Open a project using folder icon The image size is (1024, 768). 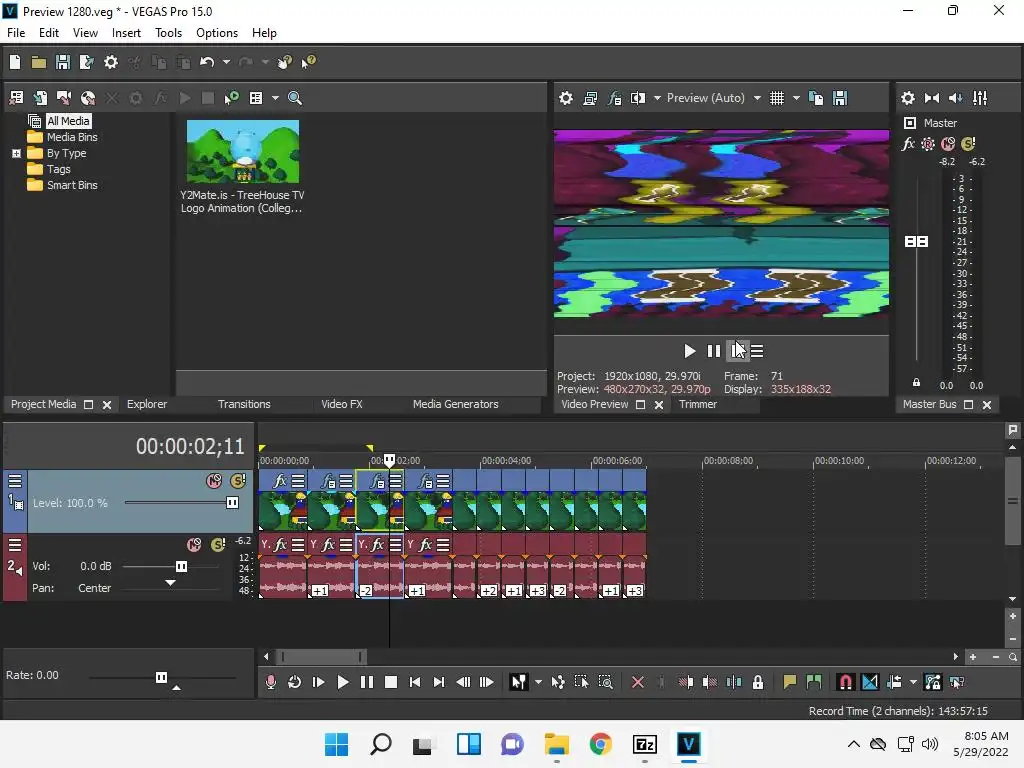[x=39, y=62]
